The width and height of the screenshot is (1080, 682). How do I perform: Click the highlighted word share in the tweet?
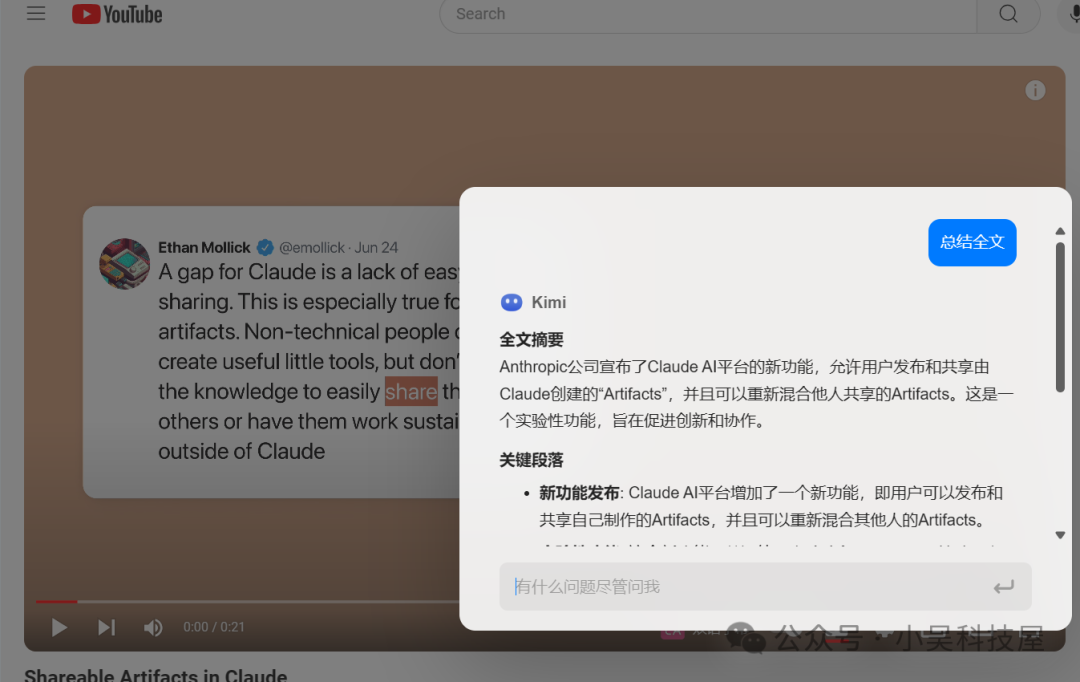coord(411,391)
